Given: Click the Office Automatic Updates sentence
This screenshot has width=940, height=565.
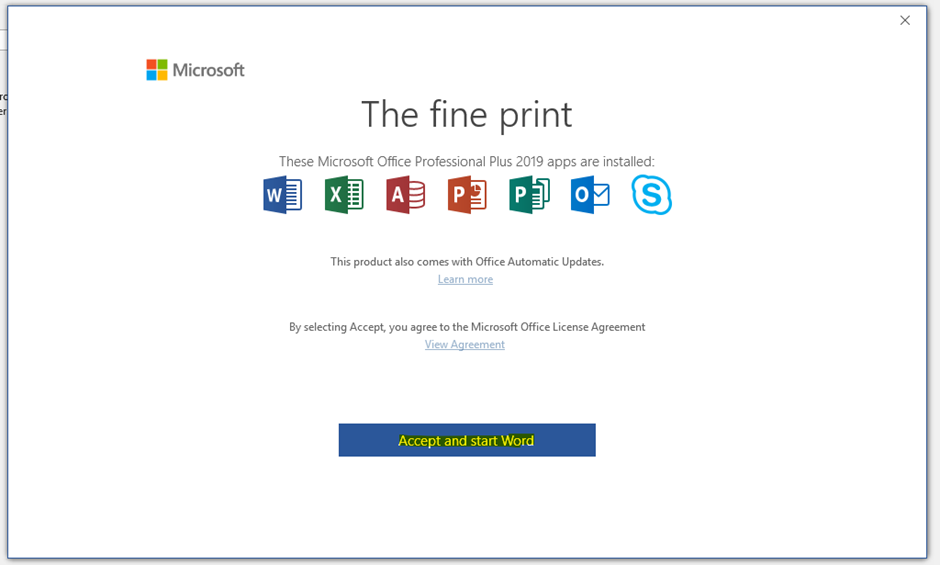Looking at the screenshot, I should pyautogui.click(x=467, y=262).
